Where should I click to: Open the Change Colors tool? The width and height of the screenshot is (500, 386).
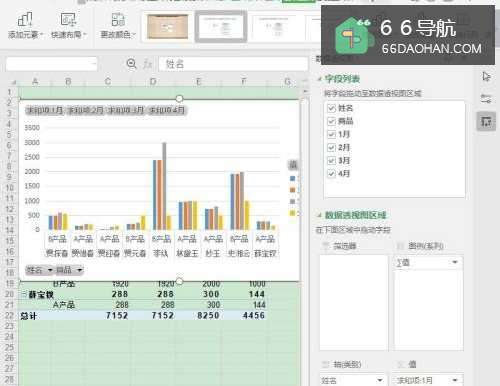(118, 26)
